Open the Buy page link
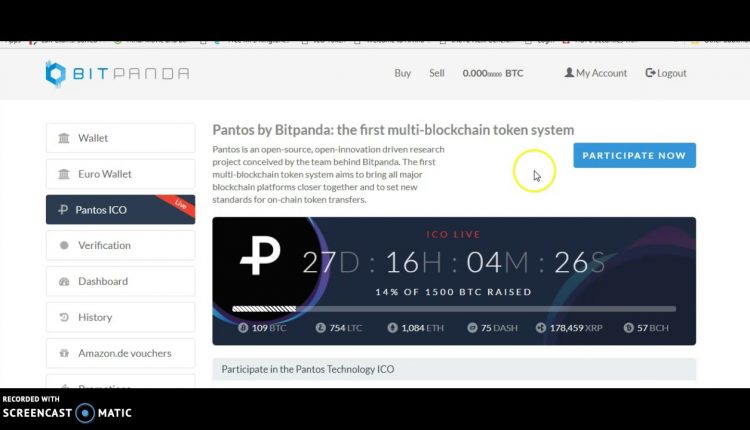Screen dimensions: 750x430 tap(402, 73)
